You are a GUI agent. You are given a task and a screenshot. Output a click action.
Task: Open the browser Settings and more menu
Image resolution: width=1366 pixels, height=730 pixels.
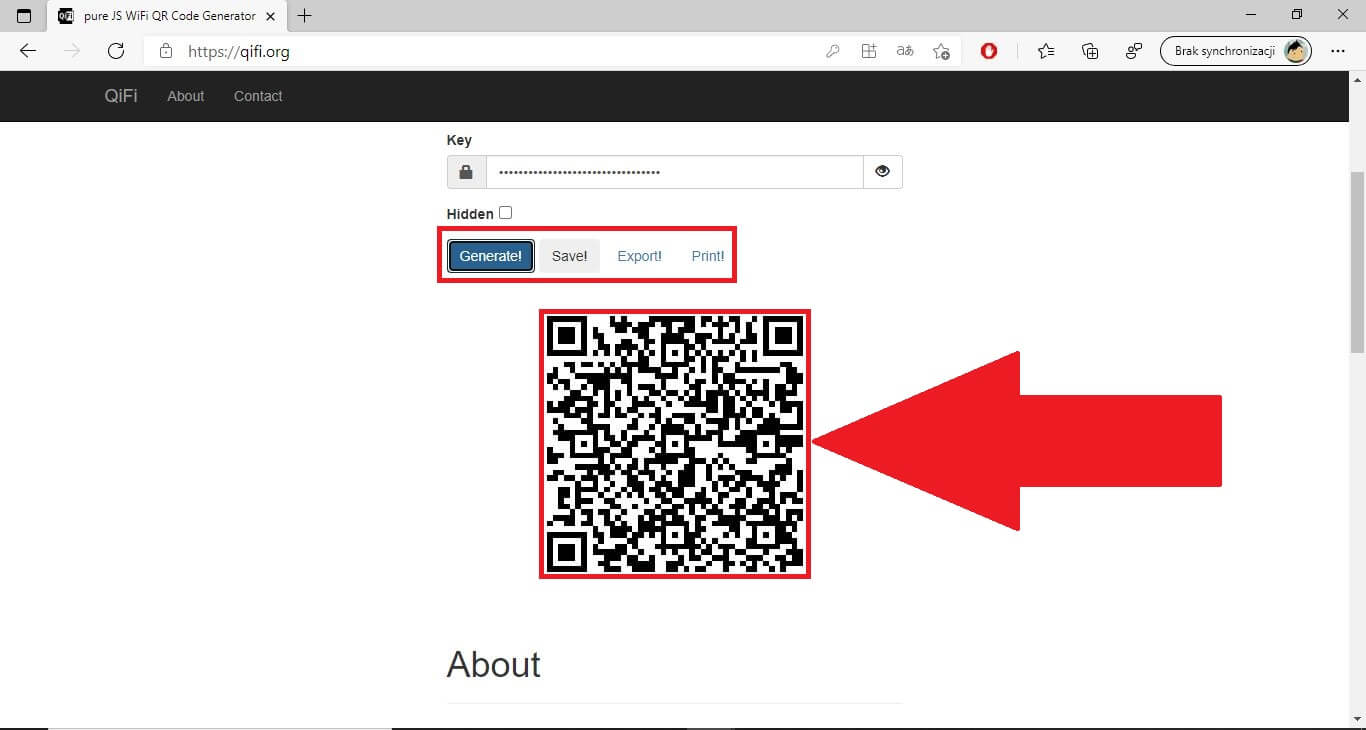1338,51
